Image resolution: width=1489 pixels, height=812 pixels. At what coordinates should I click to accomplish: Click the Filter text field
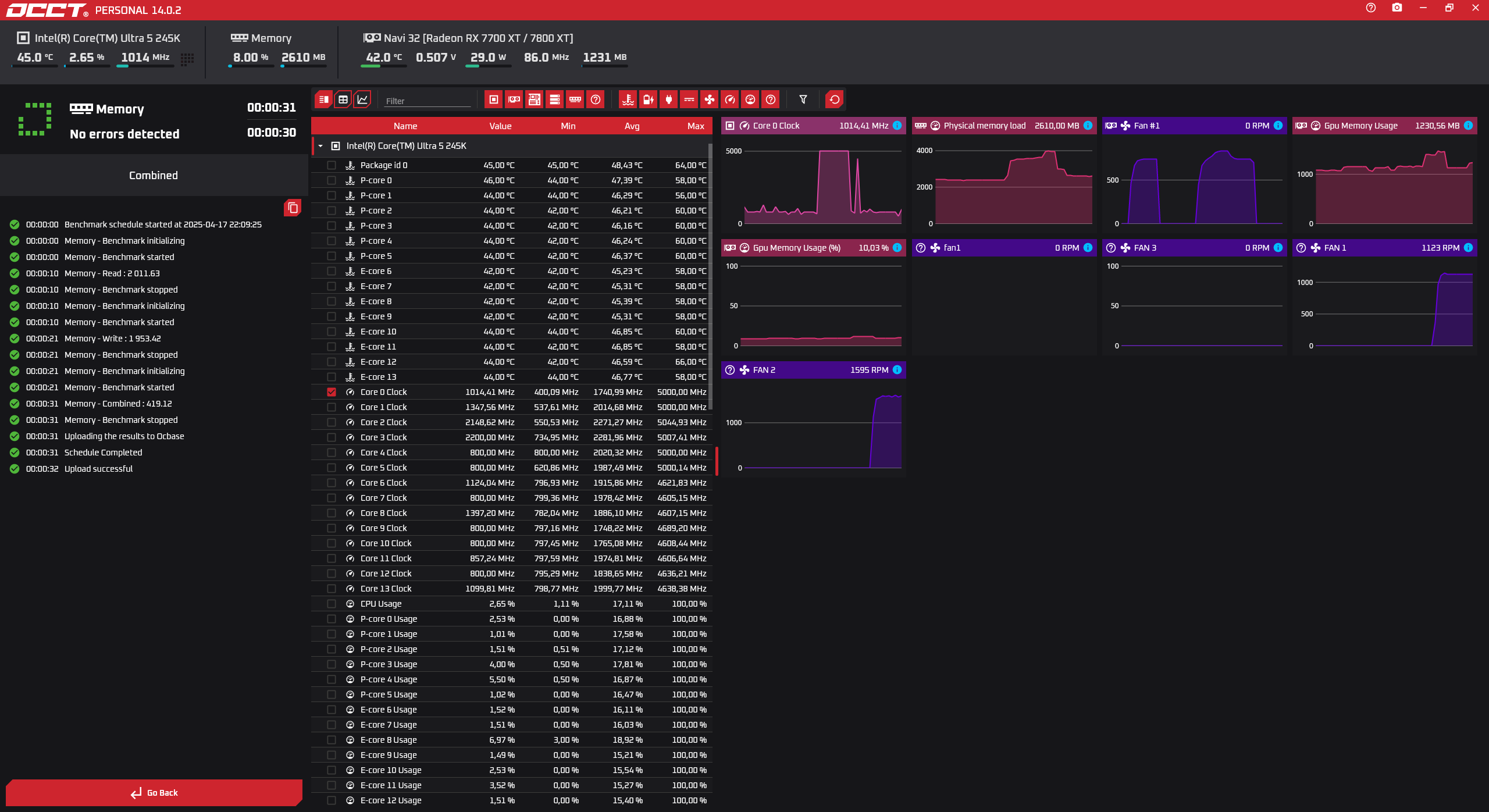click(x=428, y=101)
